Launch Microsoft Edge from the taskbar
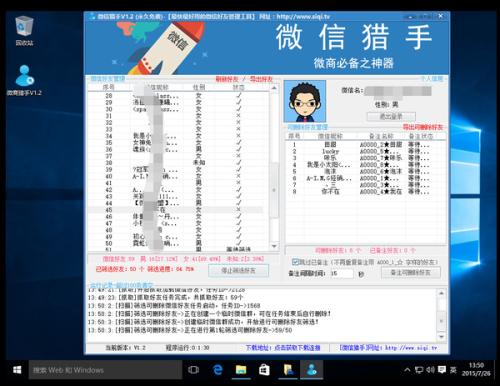 pyautogui.click(x=218, y=370)
